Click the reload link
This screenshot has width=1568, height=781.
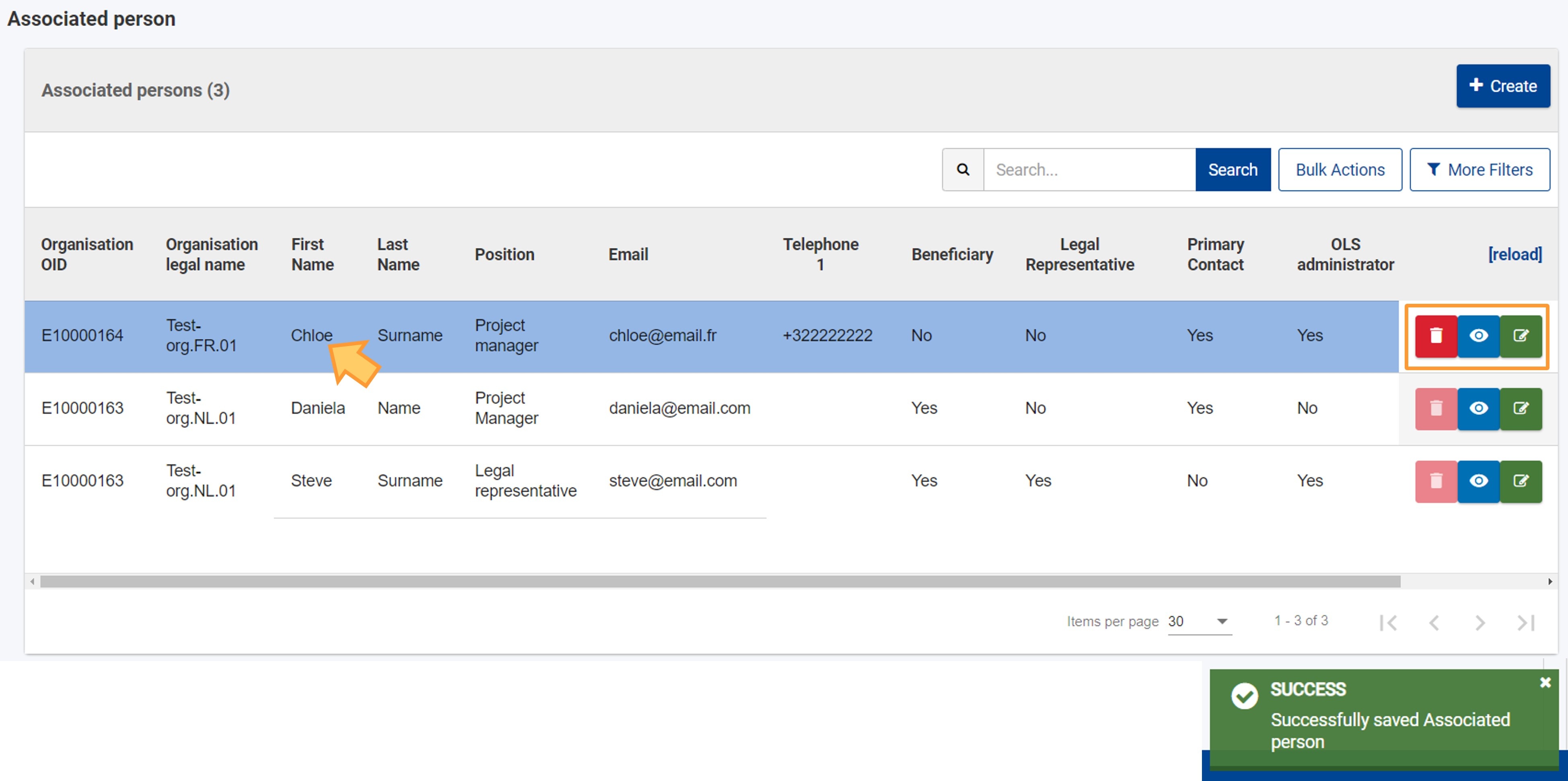point(1515,254)
